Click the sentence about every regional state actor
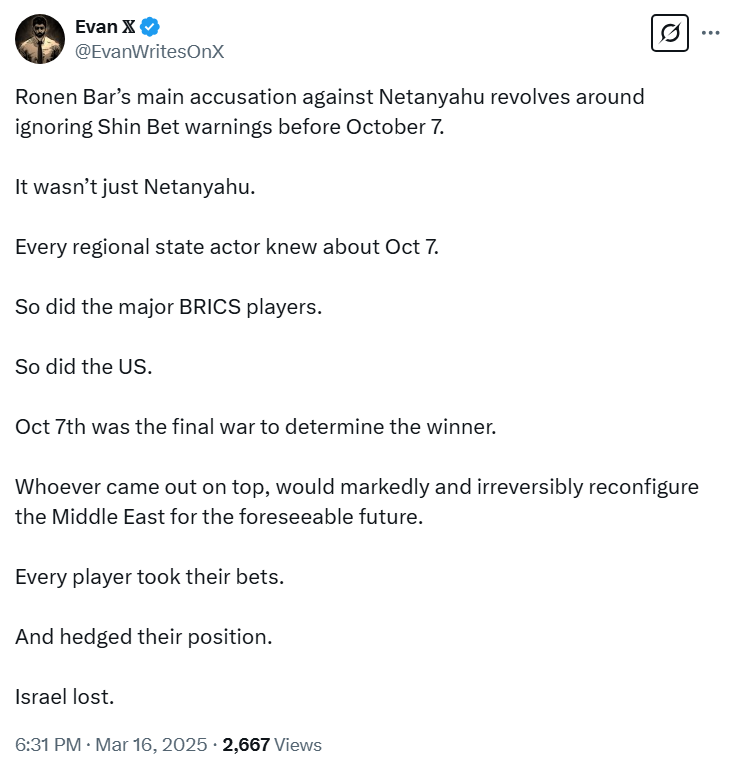 coord(226,247)
